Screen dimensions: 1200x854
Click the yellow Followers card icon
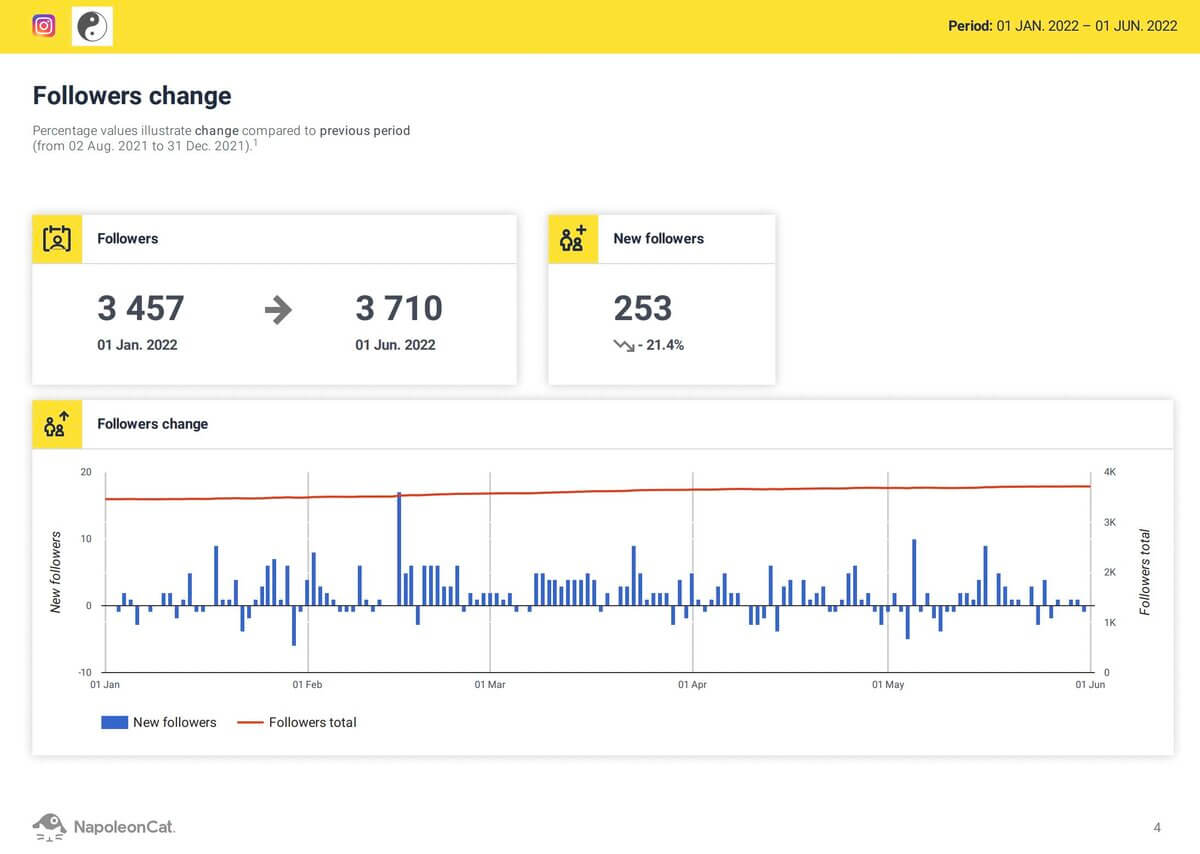click(57, 239)
